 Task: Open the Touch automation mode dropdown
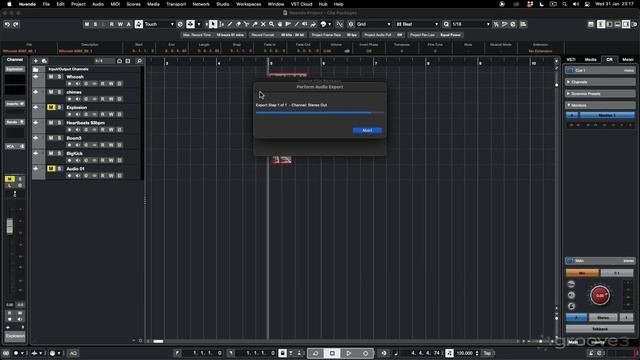159,24
